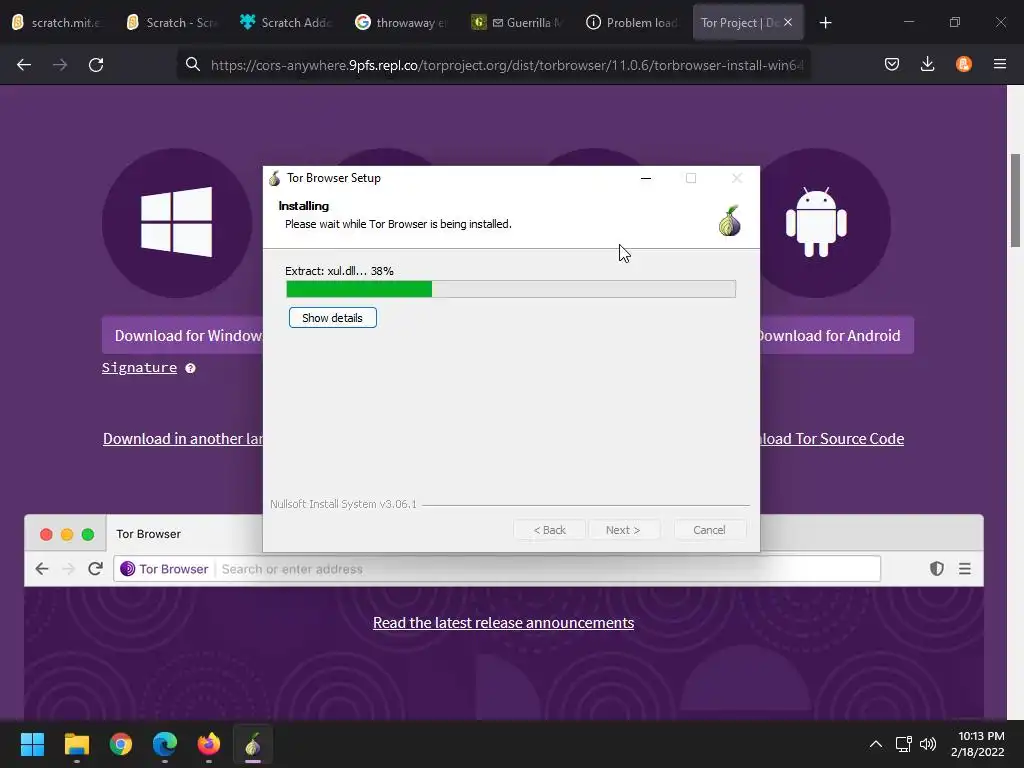Open Google Chrome from taskbar
Screen dimensions: 1024x768
pyautogui.click(x=121, y=744)
